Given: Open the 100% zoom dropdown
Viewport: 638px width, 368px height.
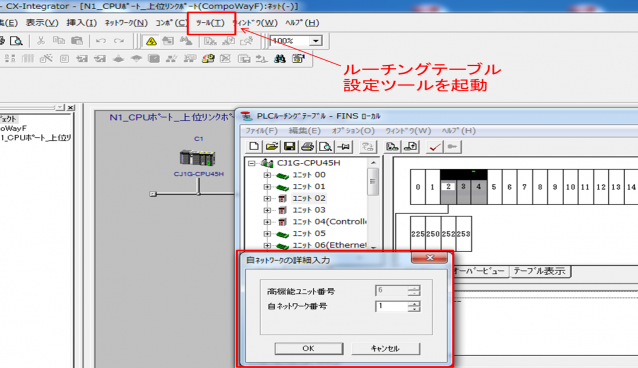Looking at the screenshot, I should coord(316,41).
